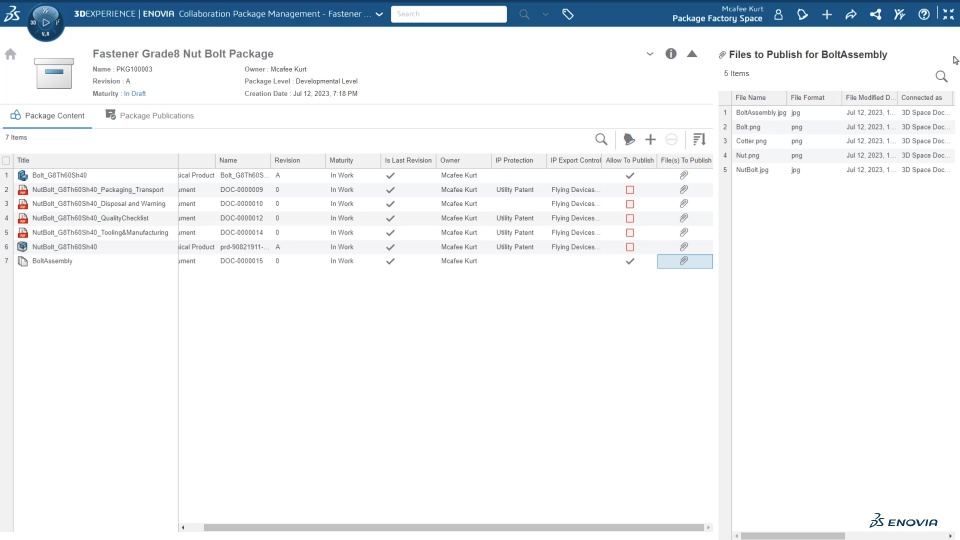Click the top bar label tag icon beside profile

802,14
